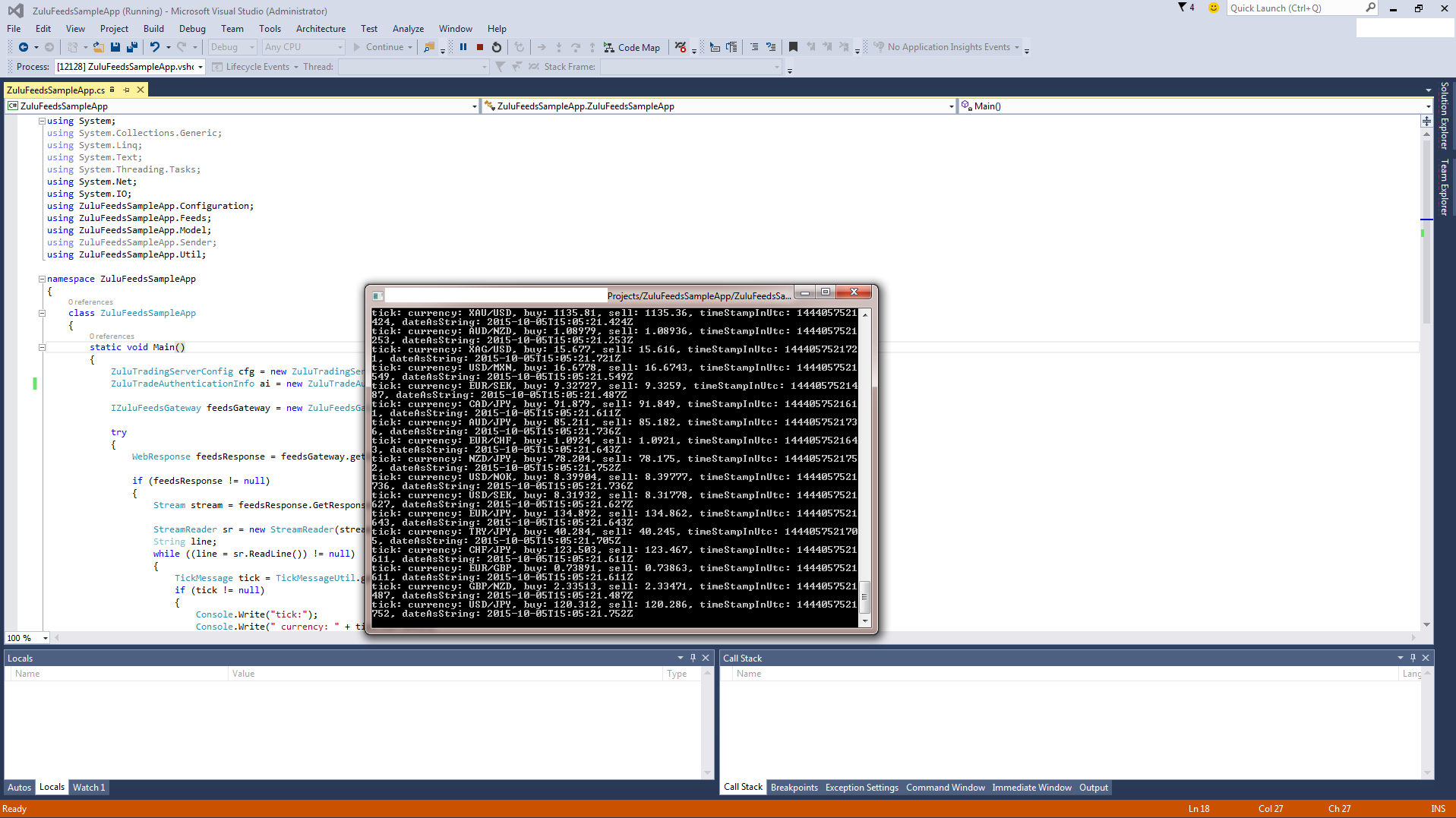Restart the debugging session
1456x818 pixels.
click(497, 47)
